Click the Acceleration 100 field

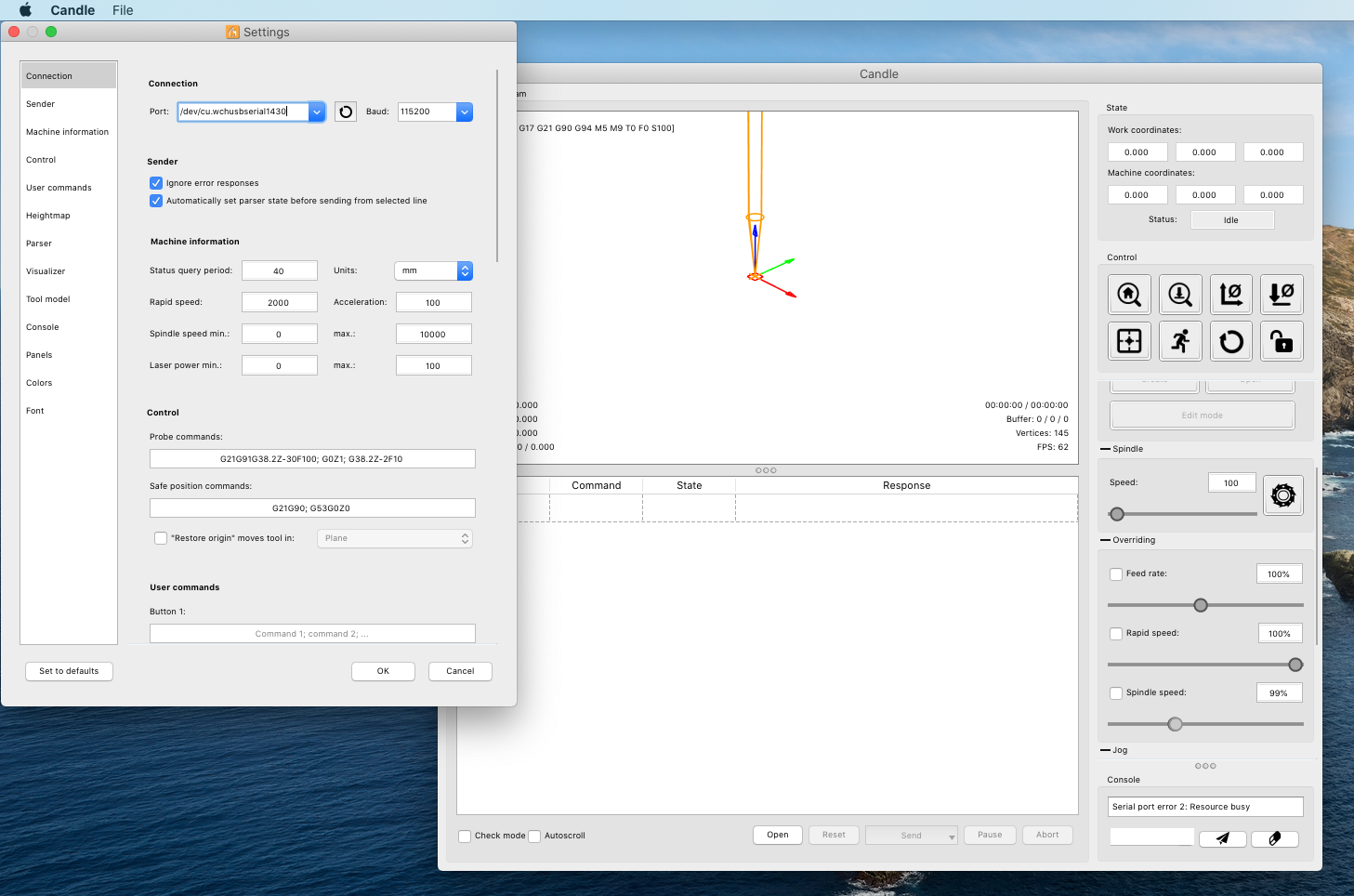[x=434, y=302]
